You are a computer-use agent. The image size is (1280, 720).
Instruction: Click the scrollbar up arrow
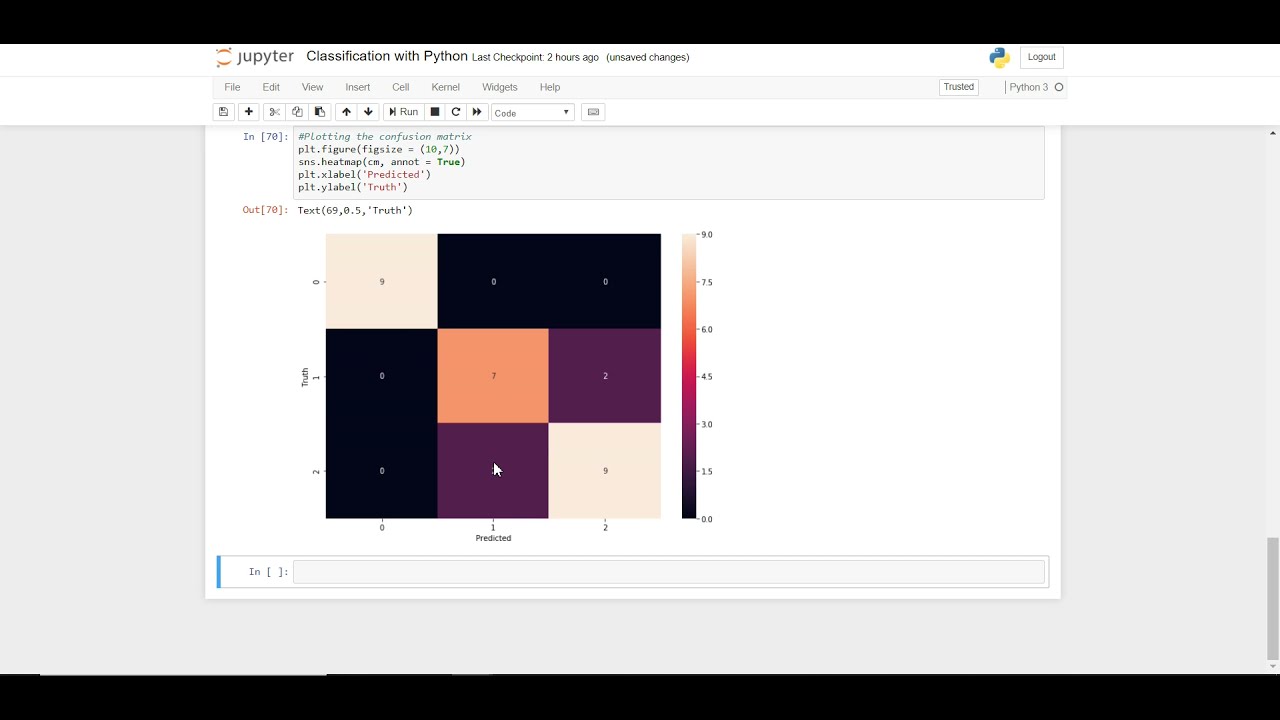pos(1272,132)
